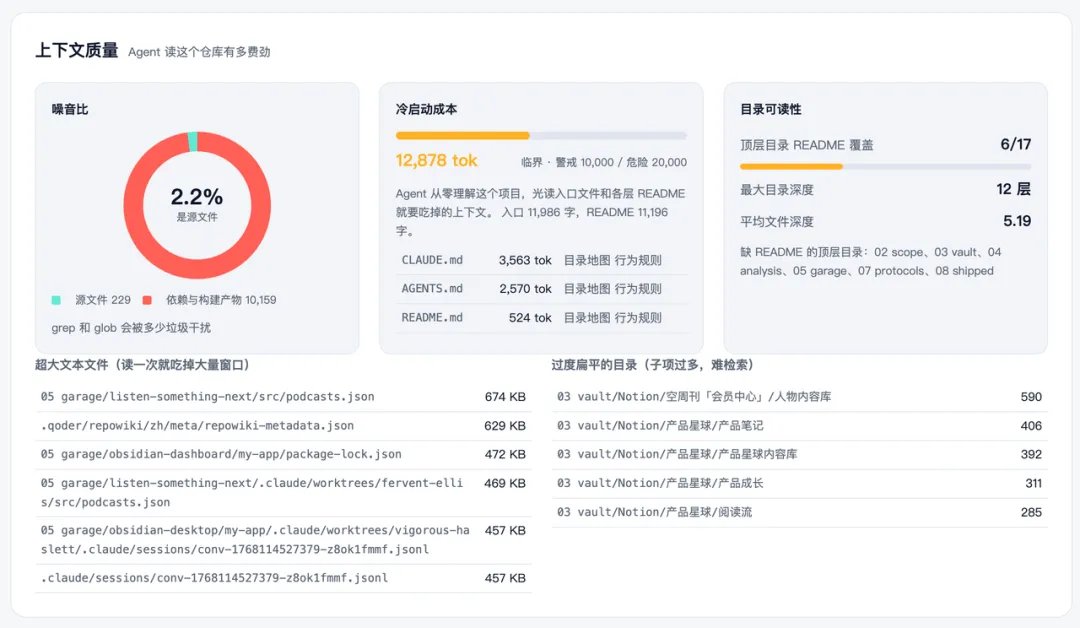
Task: Click the 平均文件深度 label
Action: point(776,222)
